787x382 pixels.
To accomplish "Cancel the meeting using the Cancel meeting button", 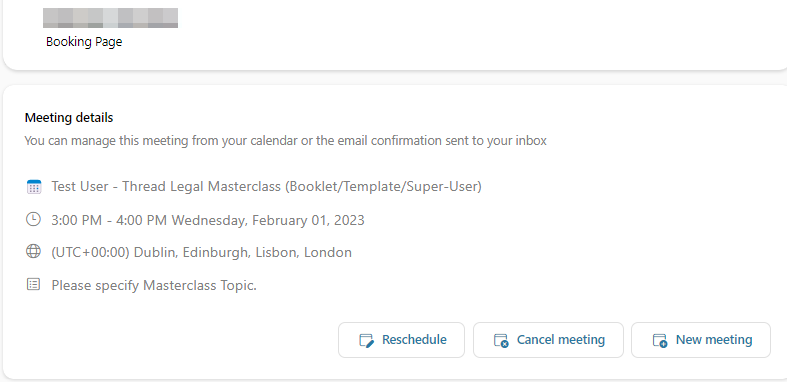I will click(x=548, y=340).
